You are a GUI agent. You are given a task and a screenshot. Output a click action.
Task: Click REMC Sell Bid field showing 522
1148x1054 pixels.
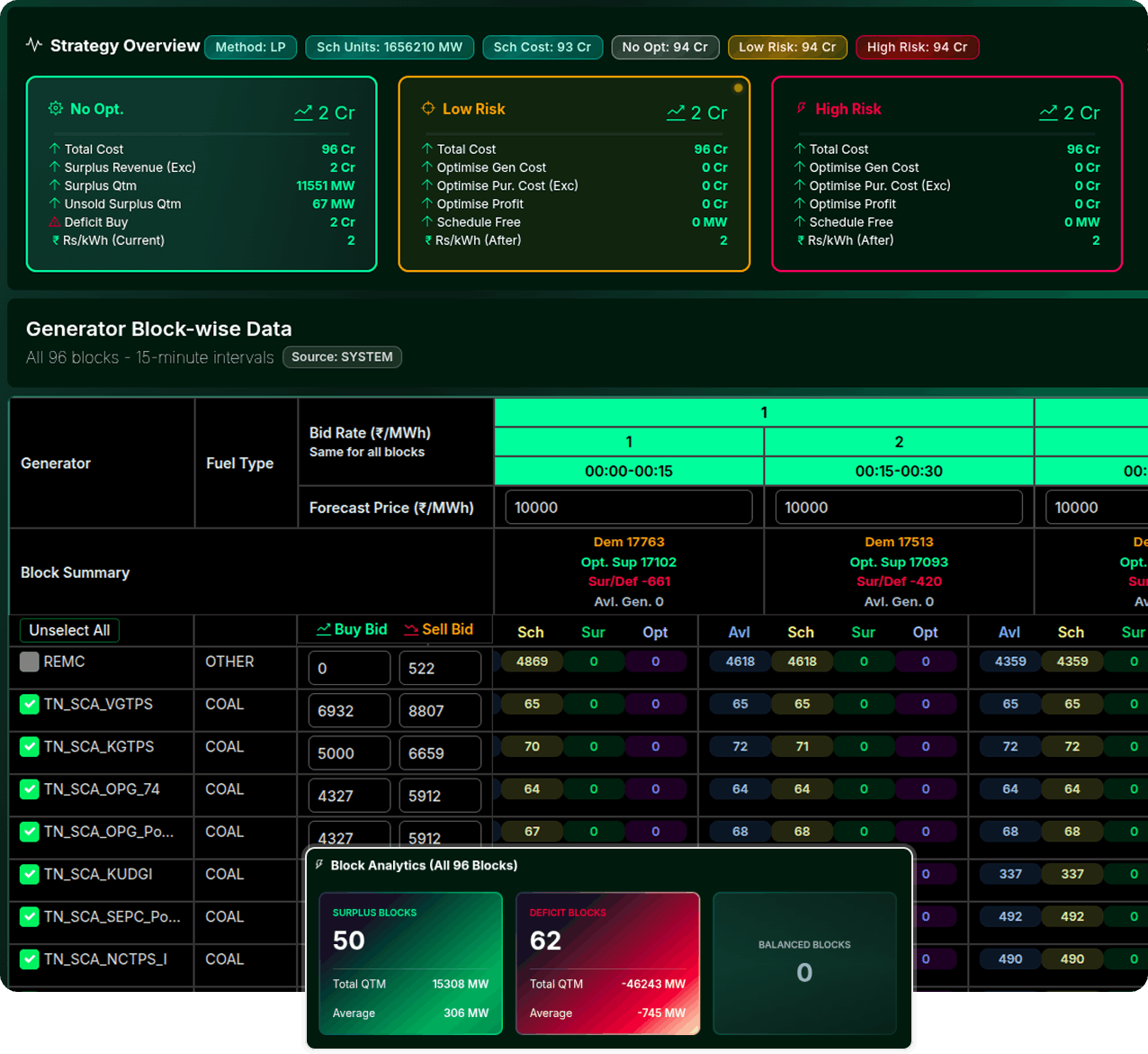(440, 668)
